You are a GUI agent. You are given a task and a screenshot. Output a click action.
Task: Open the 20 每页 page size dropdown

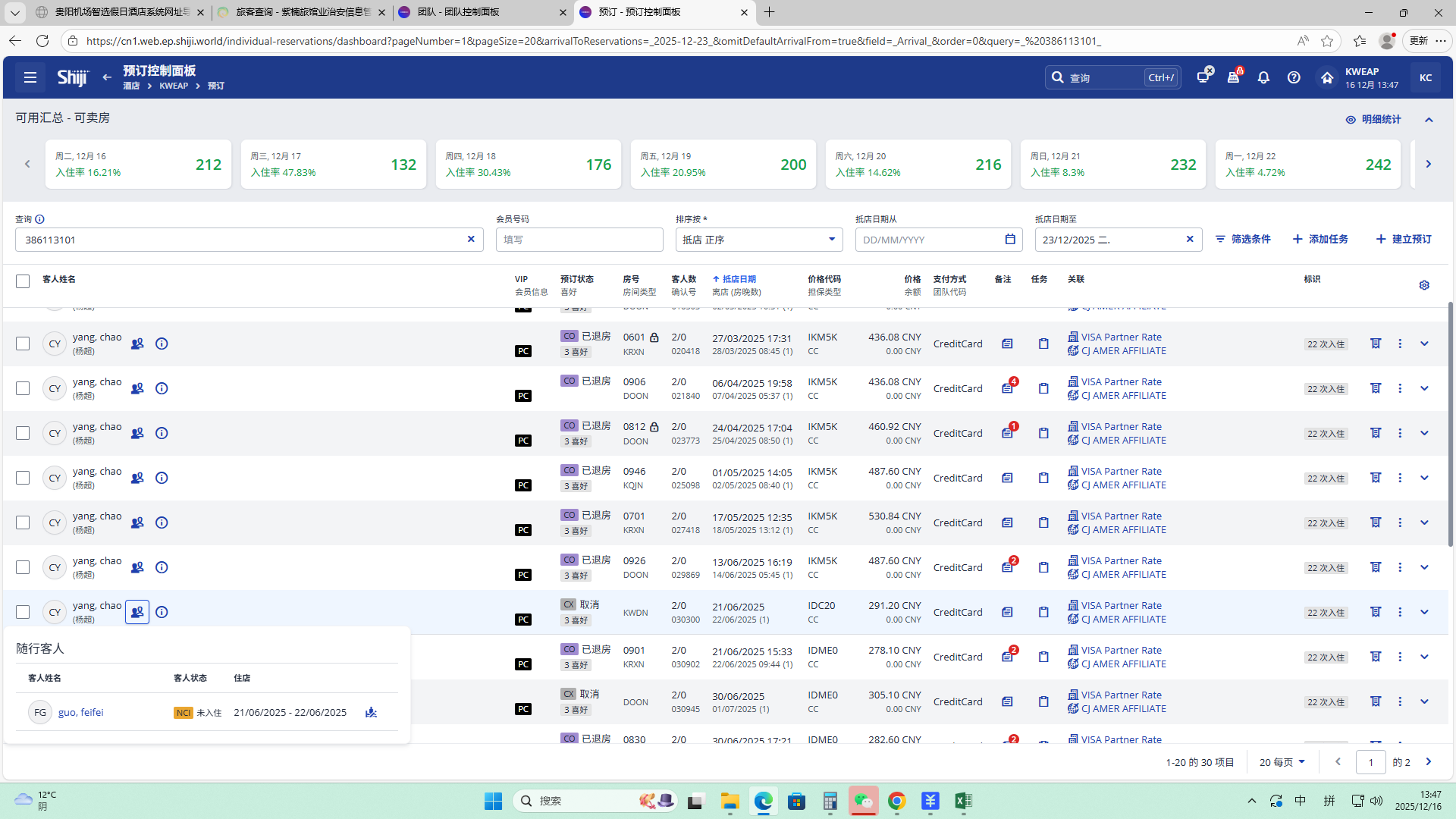click(x=1282, y=762)
